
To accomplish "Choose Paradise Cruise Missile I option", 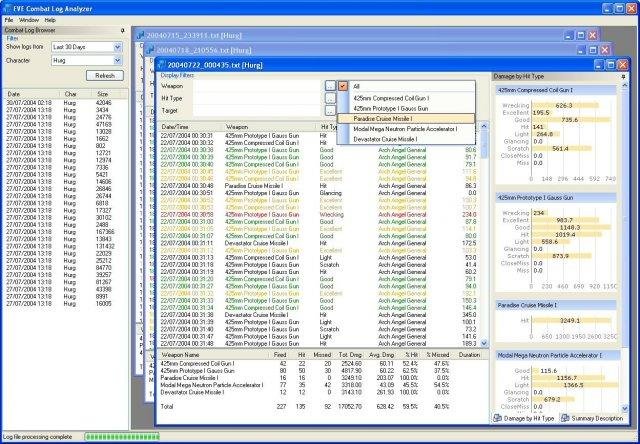I will point(406,119).
